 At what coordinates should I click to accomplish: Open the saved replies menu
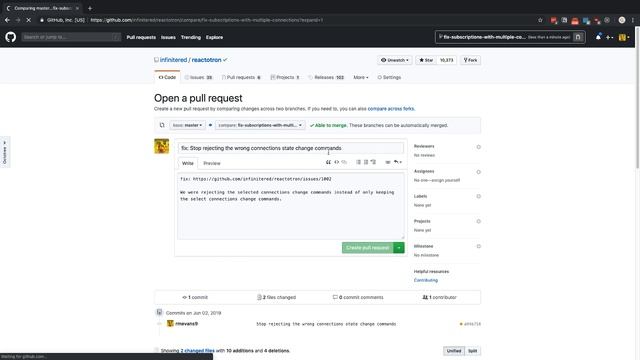pyautogui.click(x=397, y=162)
